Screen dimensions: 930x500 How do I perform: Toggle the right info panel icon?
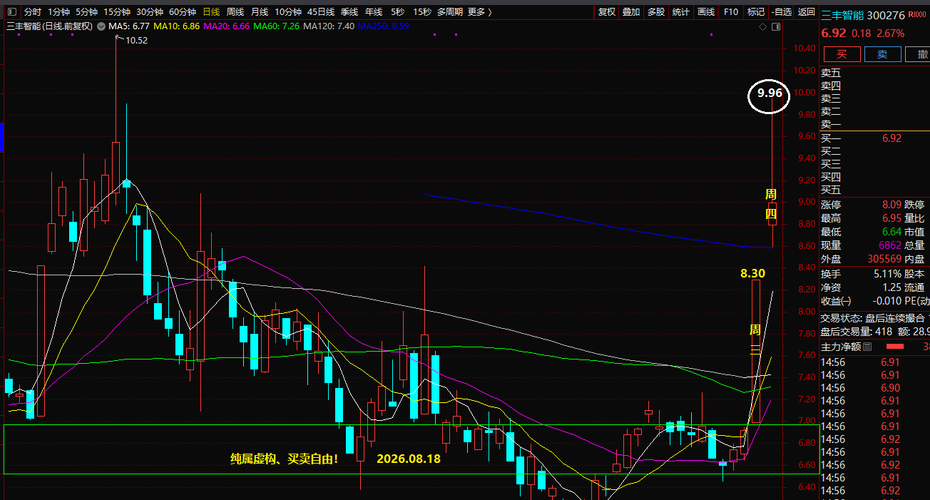coord(776,27)
